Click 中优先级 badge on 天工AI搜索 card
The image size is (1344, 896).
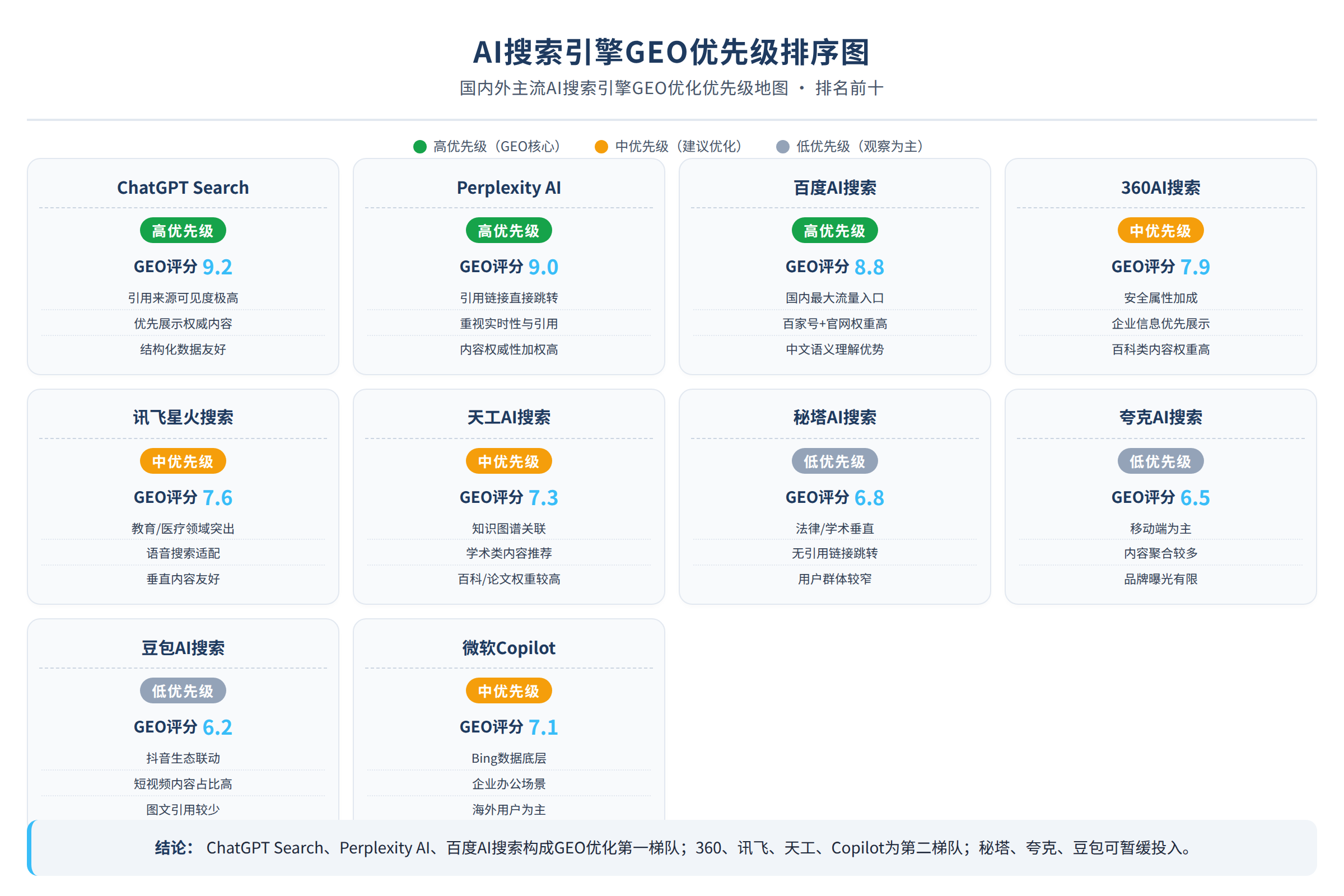[x=508, y=461]
